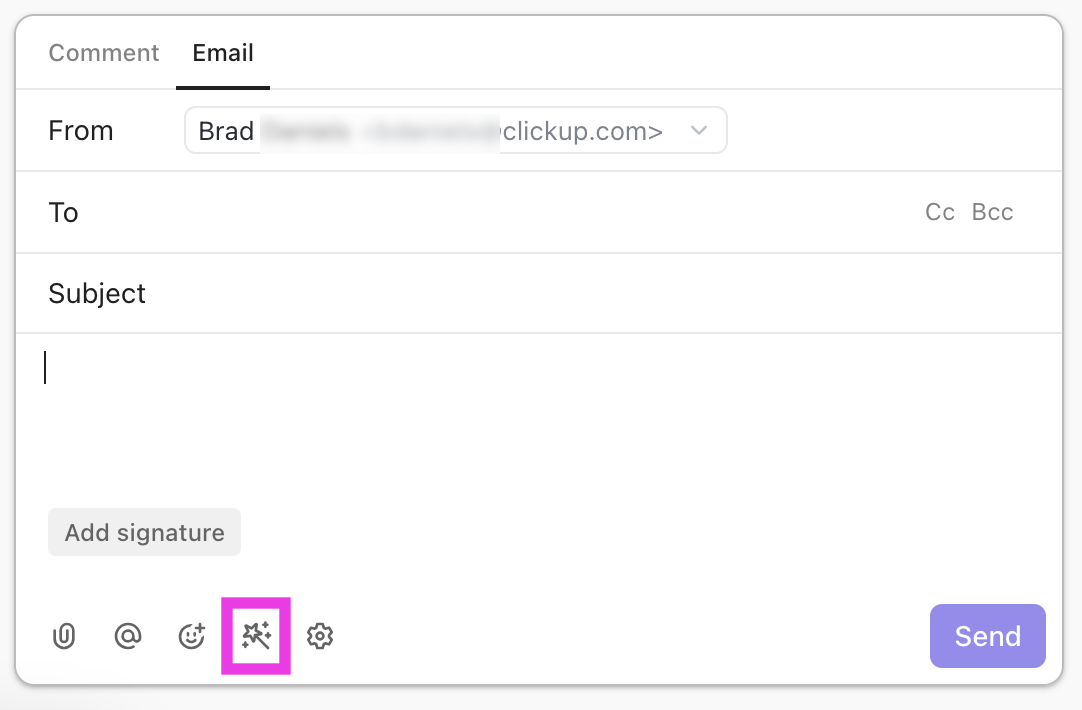Viewport: 1082px width, 710px height.
Task: Expand the From address chevron
Action: 700,131
